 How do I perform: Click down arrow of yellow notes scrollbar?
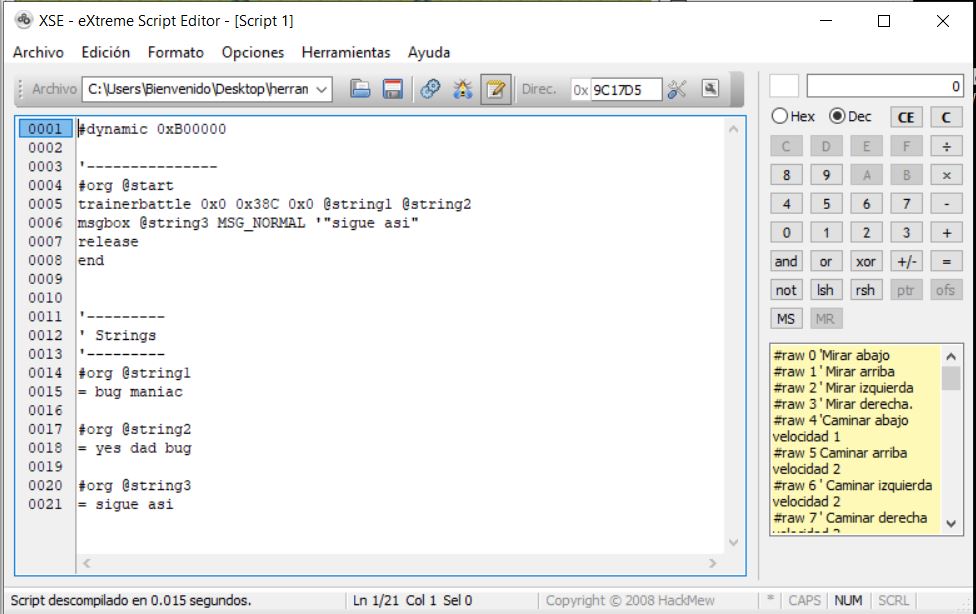[950, 523]
